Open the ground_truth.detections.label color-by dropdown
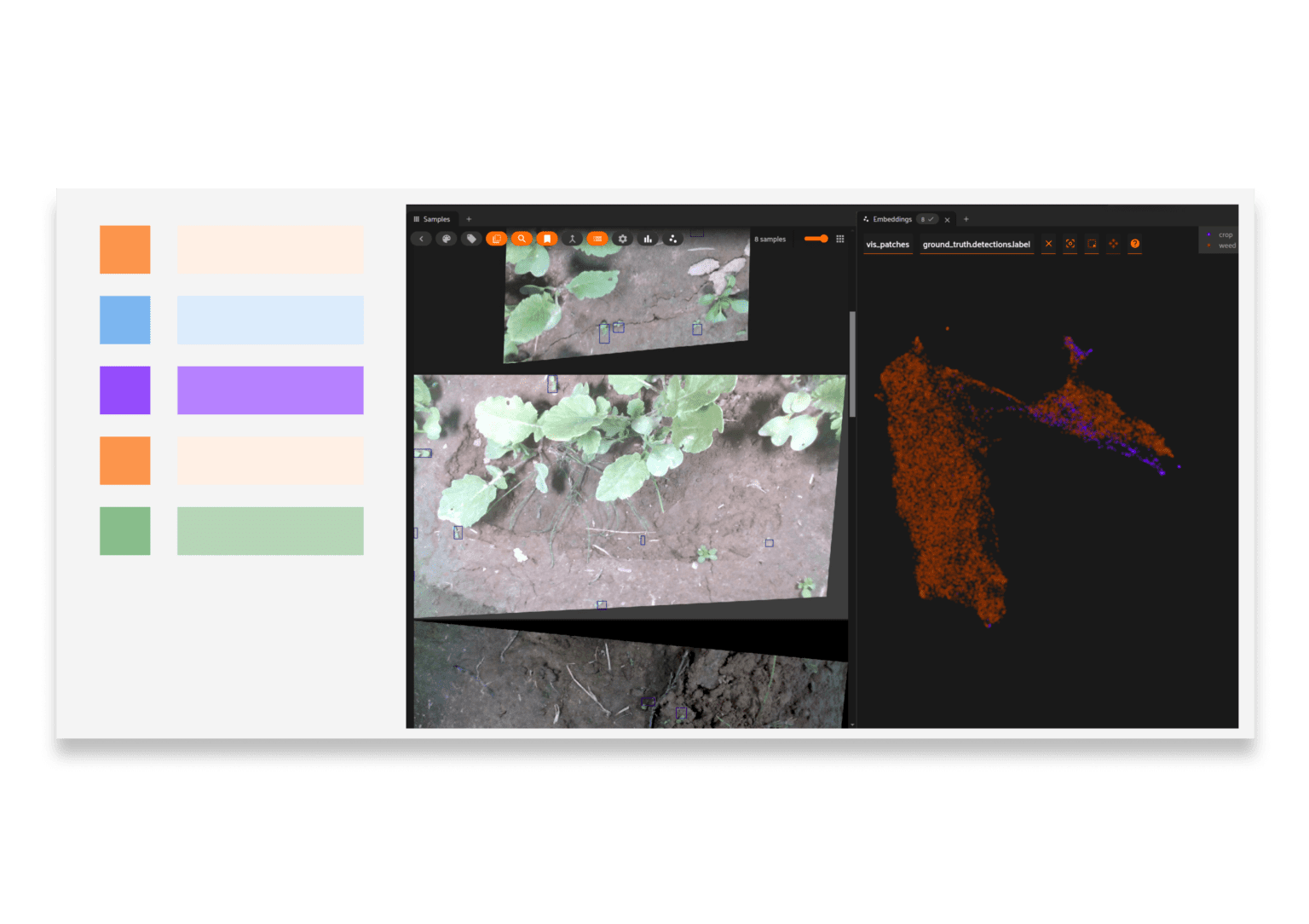This screenshot has width=1309, height=924. [977, 245]
